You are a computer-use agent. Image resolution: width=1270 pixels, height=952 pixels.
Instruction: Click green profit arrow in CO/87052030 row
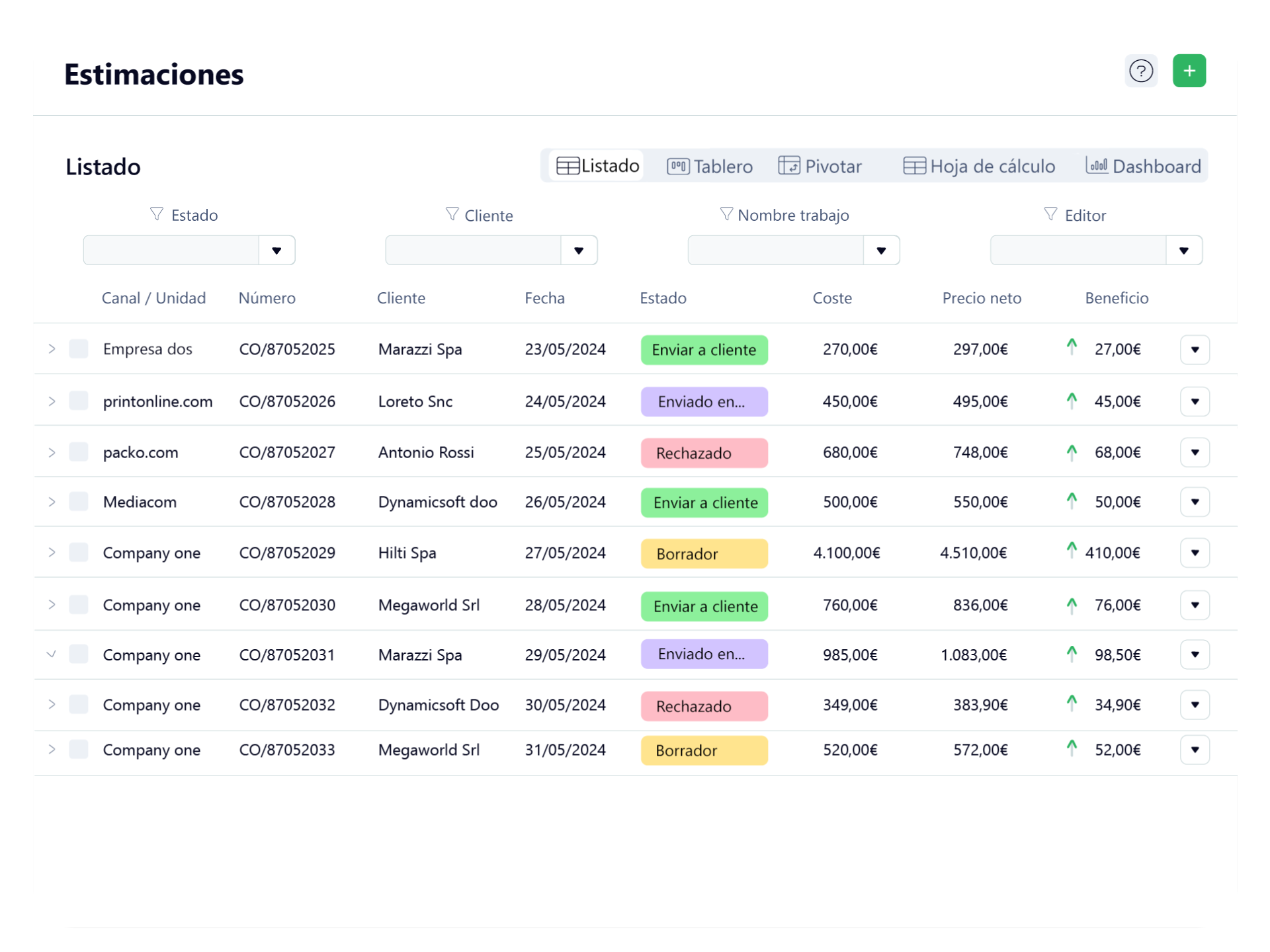(x=1072, y=605)
